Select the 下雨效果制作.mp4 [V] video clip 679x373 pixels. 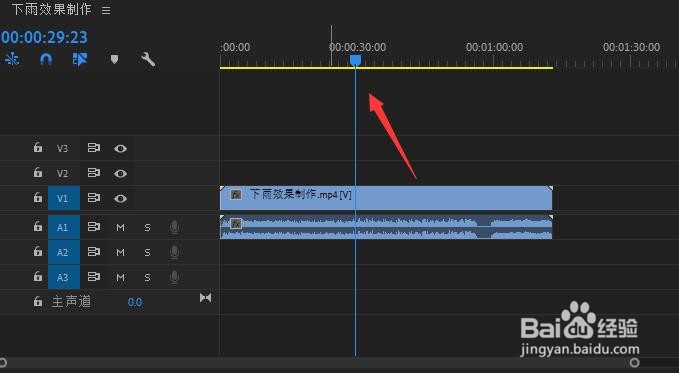point(386,198)
